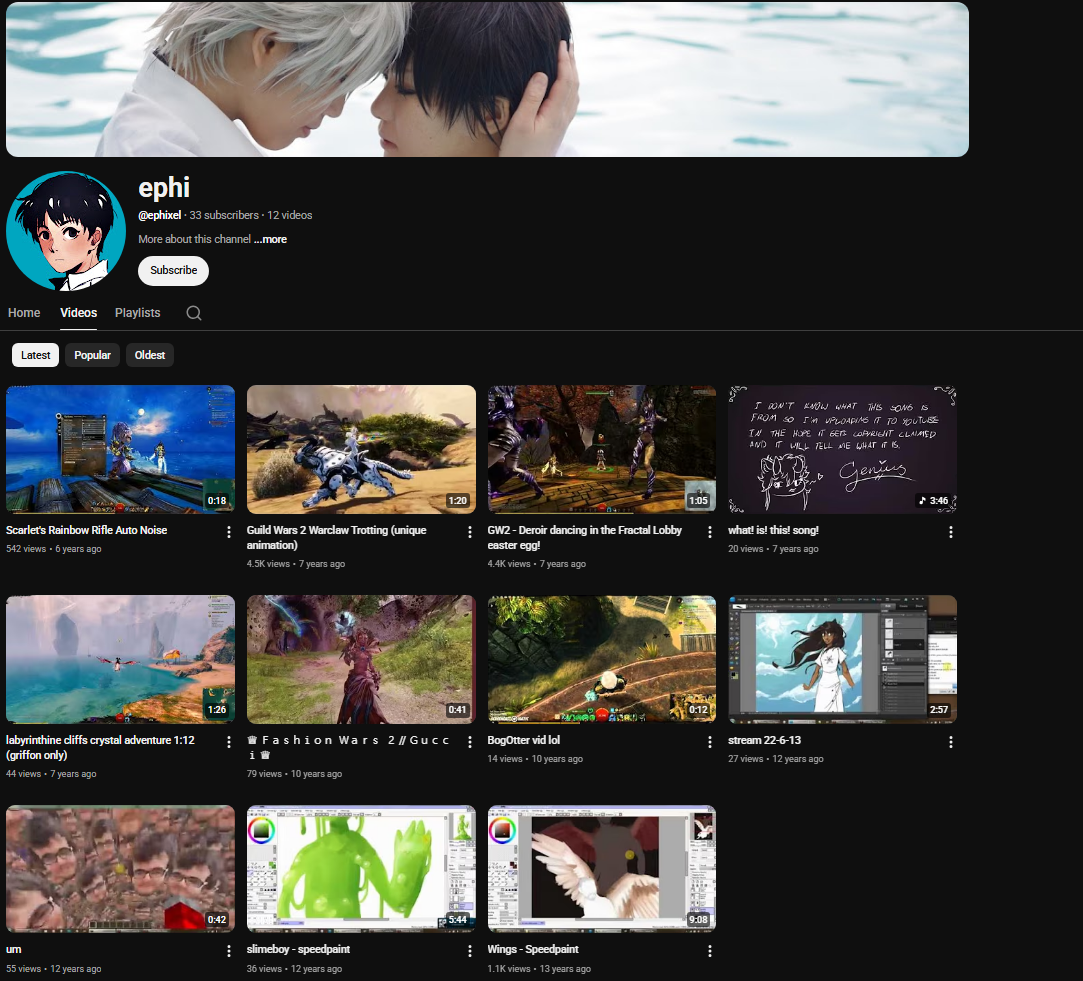Open title link GW2 - Deroir dancing

pyautogui.click(x=584, y=537)
